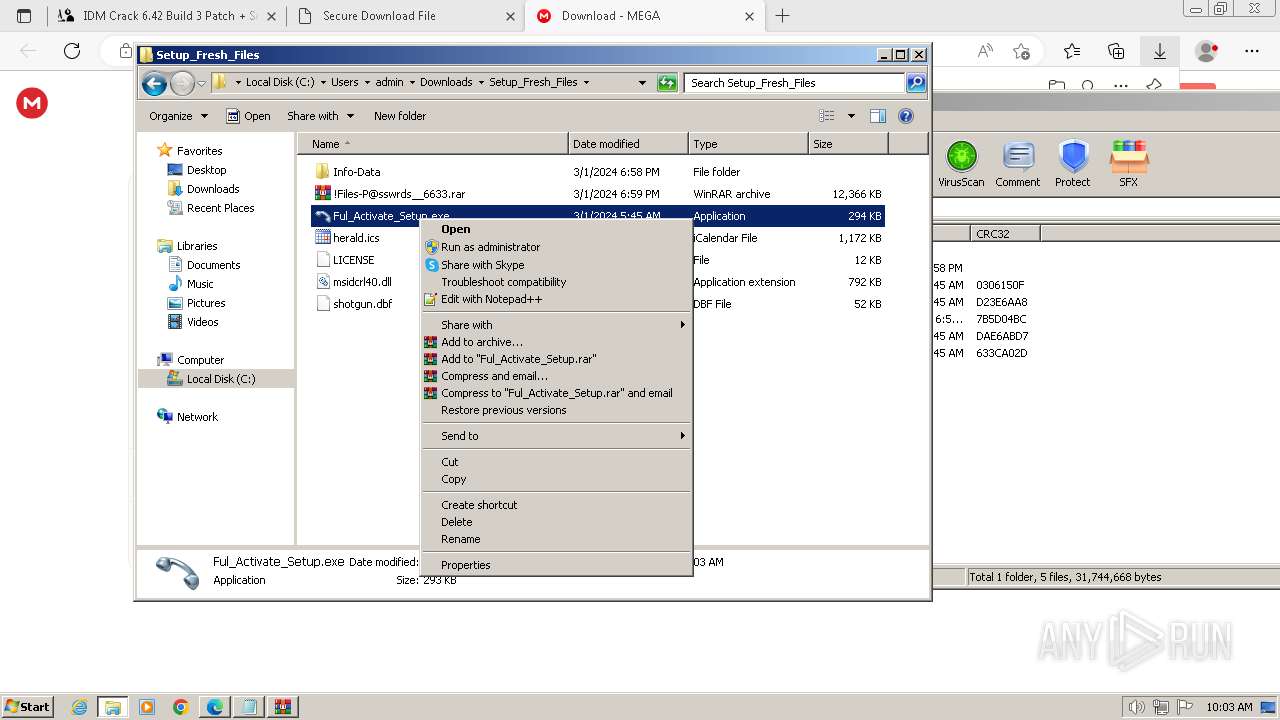Click the Windows Start button
Image resolution: width=1280 pixels, height=720 pixels.
coord(27,706)
